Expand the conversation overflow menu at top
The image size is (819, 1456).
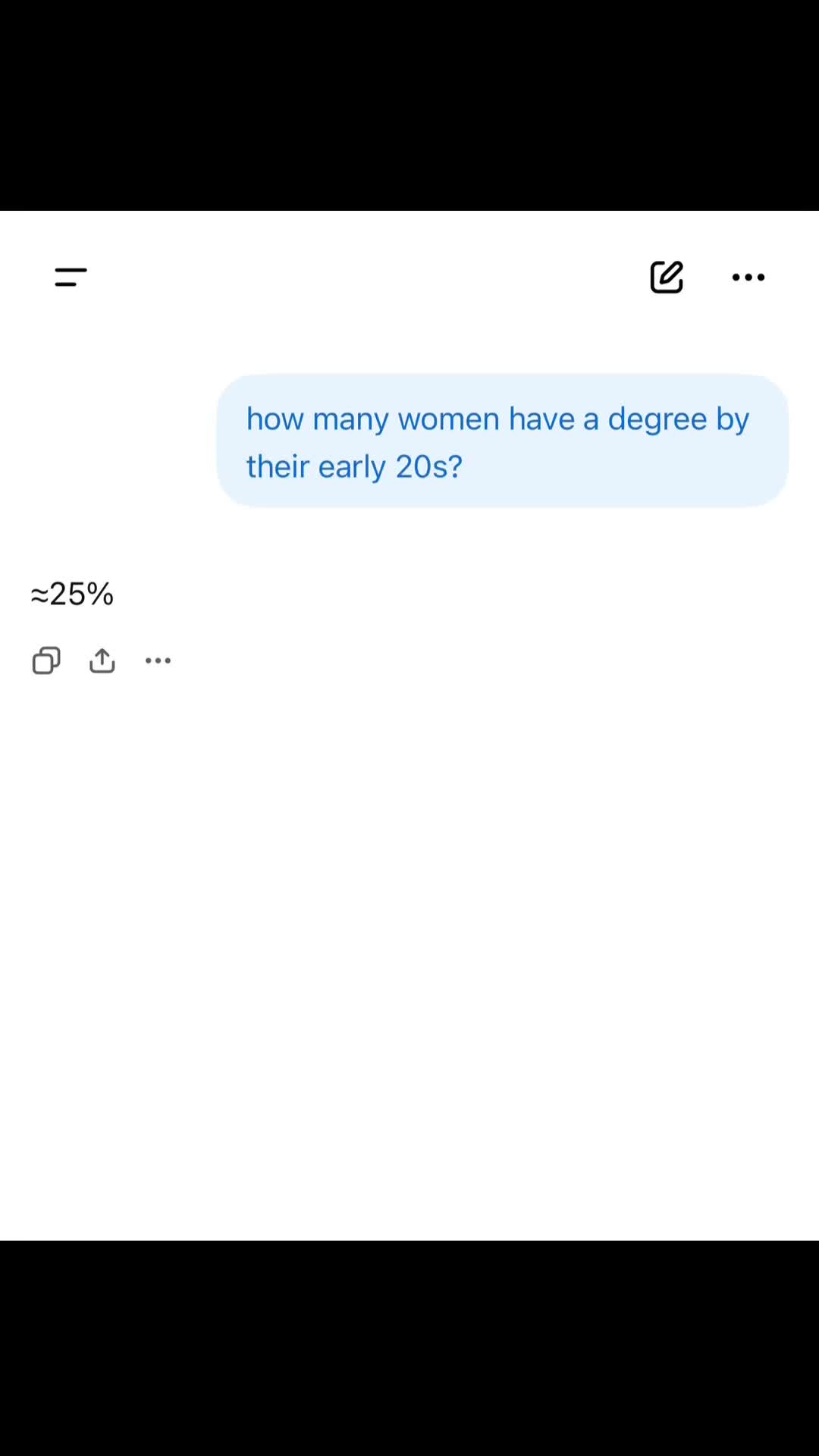point(748,278)
